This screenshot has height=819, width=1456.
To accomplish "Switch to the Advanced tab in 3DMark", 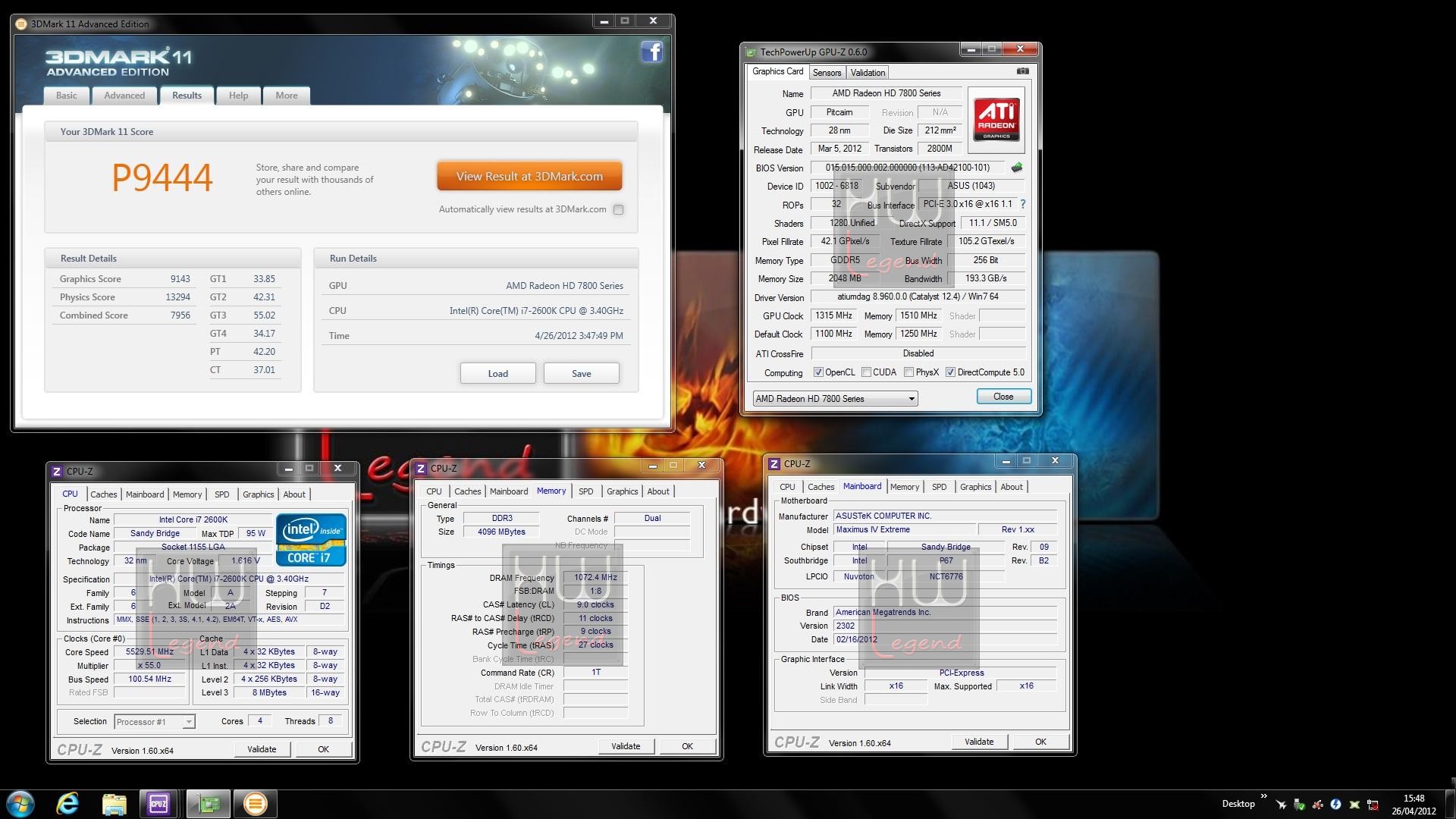I will [x=124, y=96].
